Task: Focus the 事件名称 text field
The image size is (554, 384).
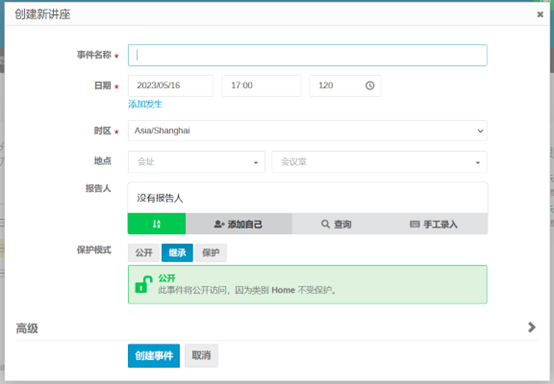Action: [x=307, y=55]
